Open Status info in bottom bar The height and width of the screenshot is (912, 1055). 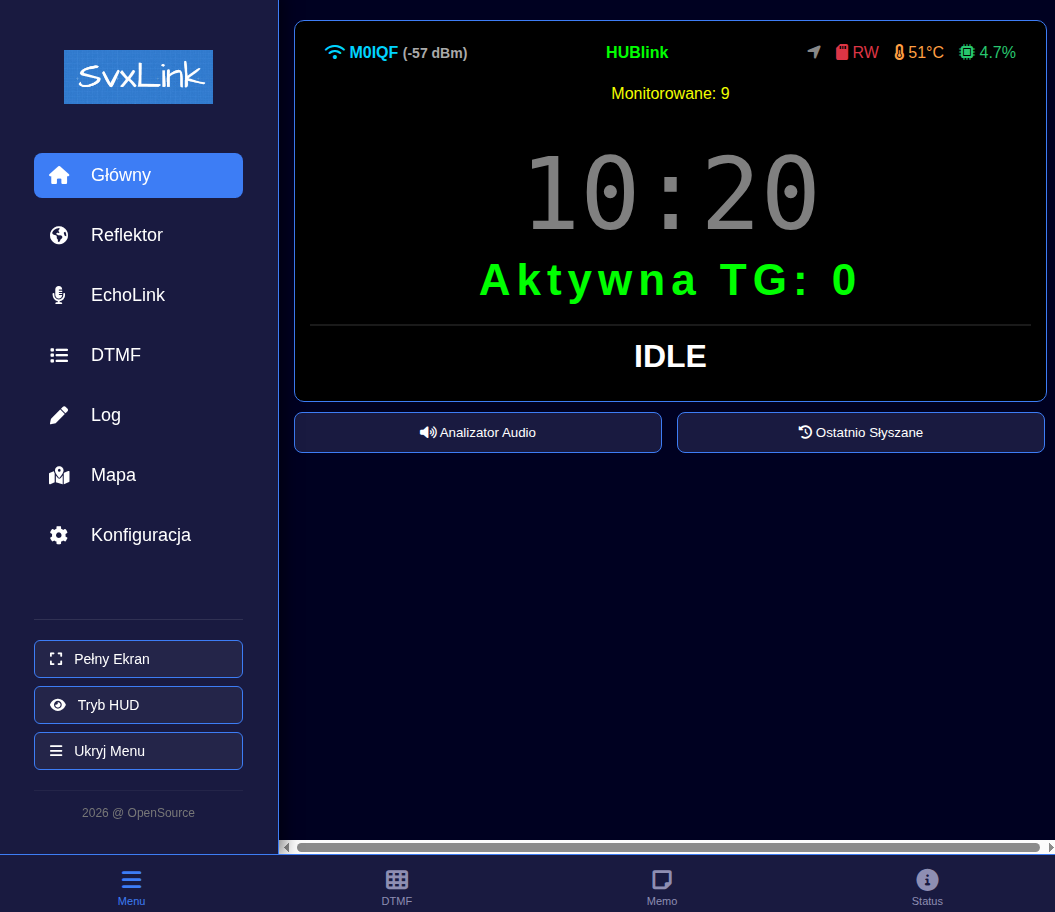click(x=927, y=886)
